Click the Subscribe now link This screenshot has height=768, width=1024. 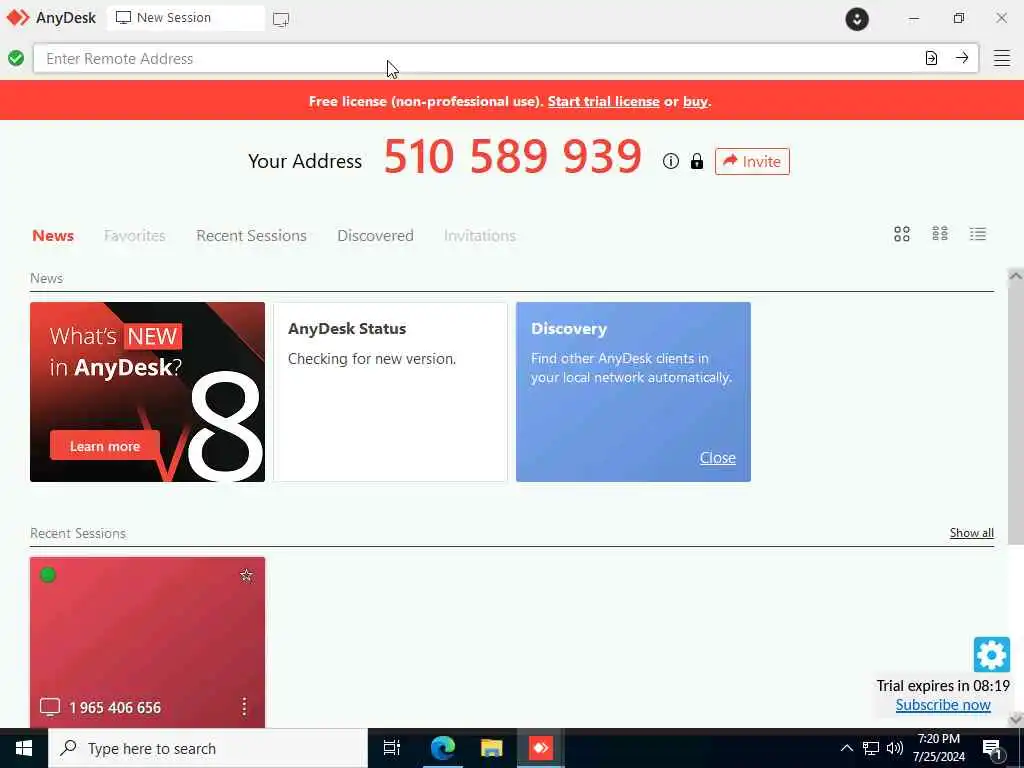pyautogui.click(x=943, y=705)
